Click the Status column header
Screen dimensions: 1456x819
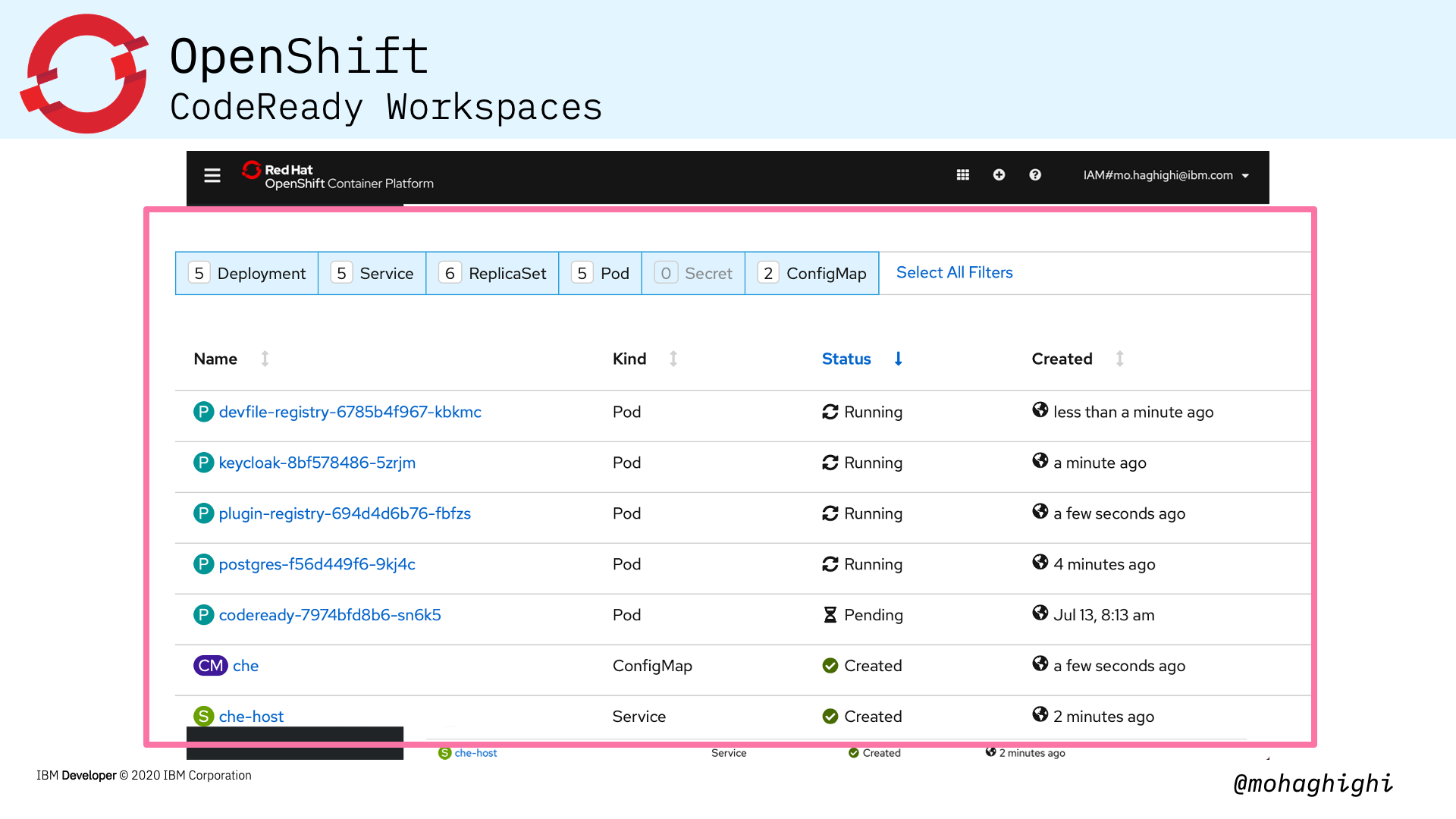pyautogui.click(x=846, y=359)
